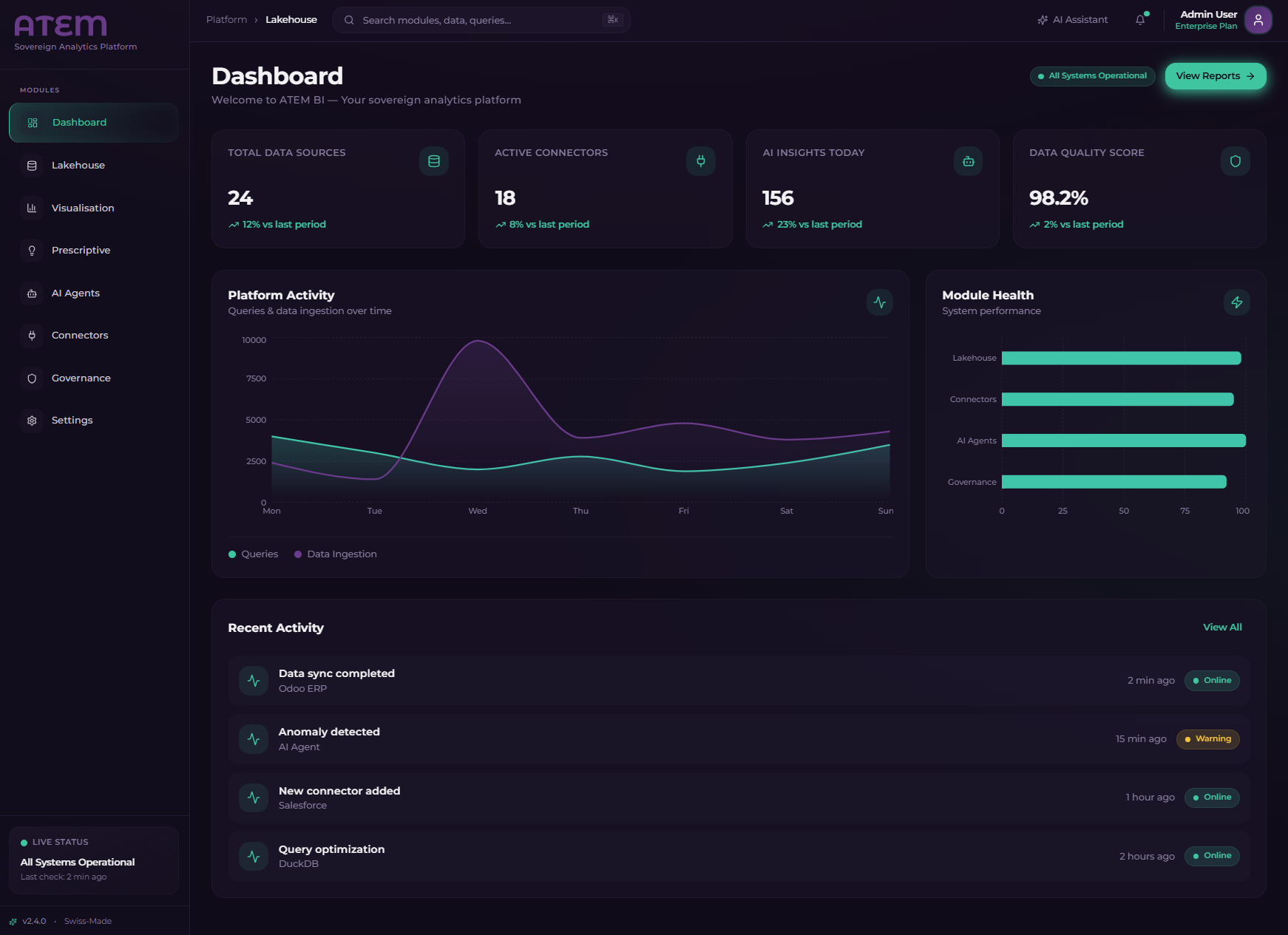Open the Lakehouse module in sidebar
1288x935 pixels.
coord(78,166)
